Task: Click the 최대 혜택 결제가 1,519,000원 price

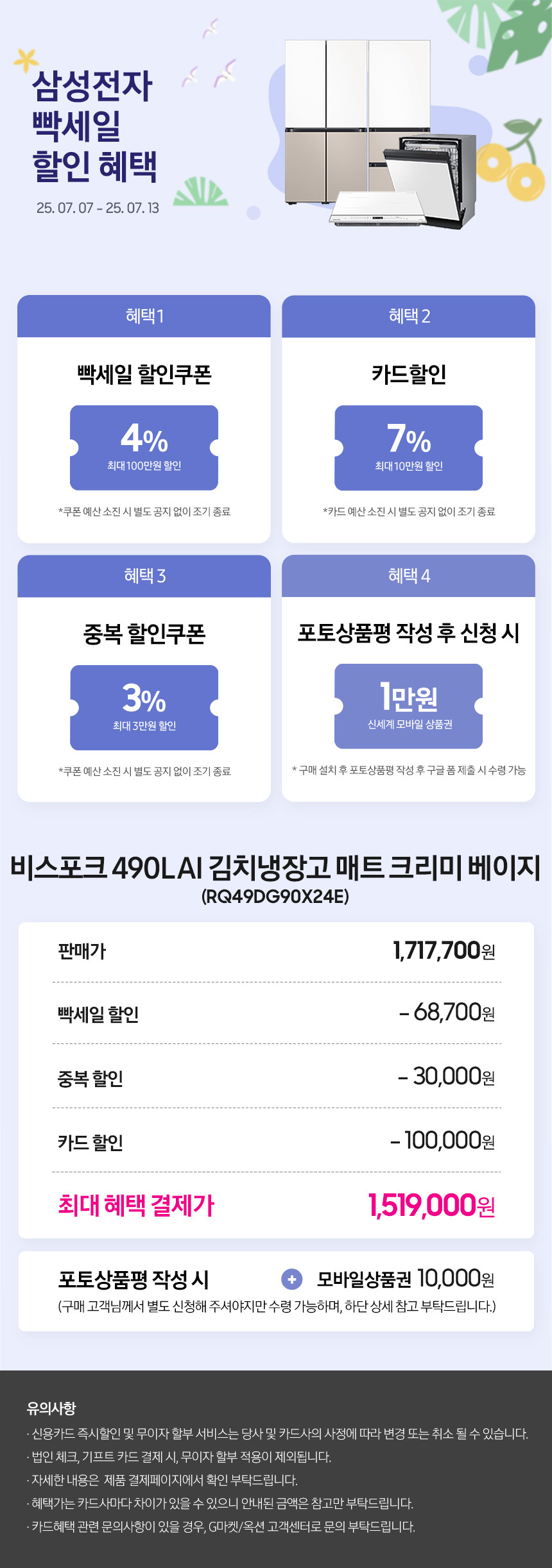Action: (x=432, y=1205)
